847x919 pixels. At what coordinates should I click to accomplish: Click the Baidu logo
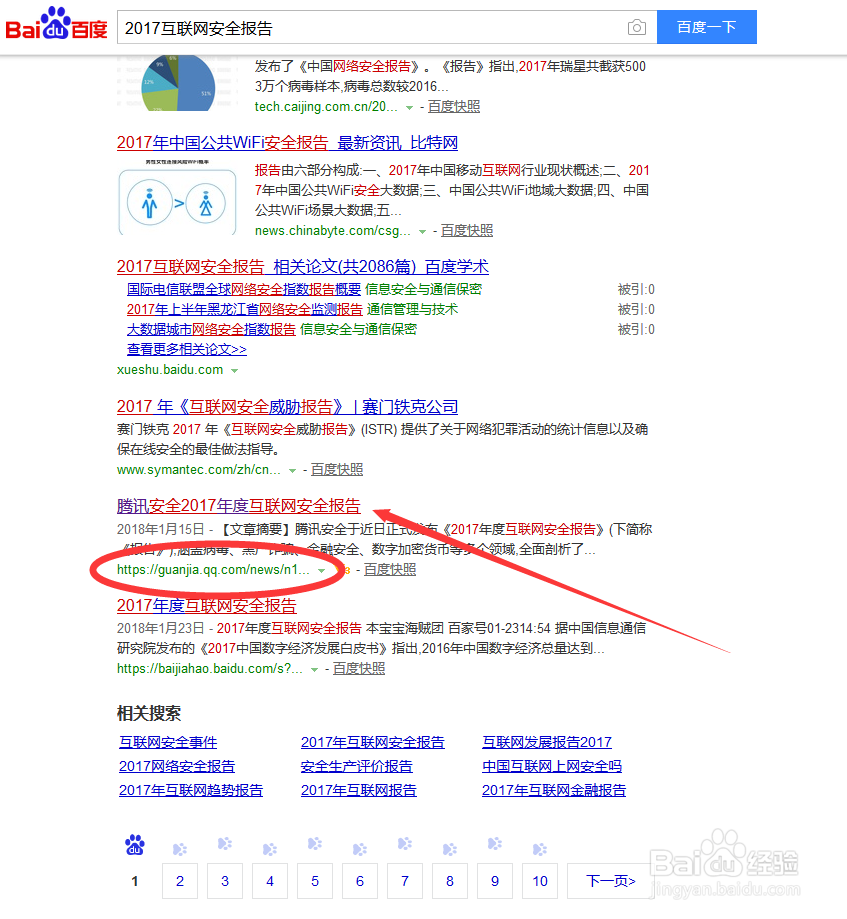pos(56,23)
